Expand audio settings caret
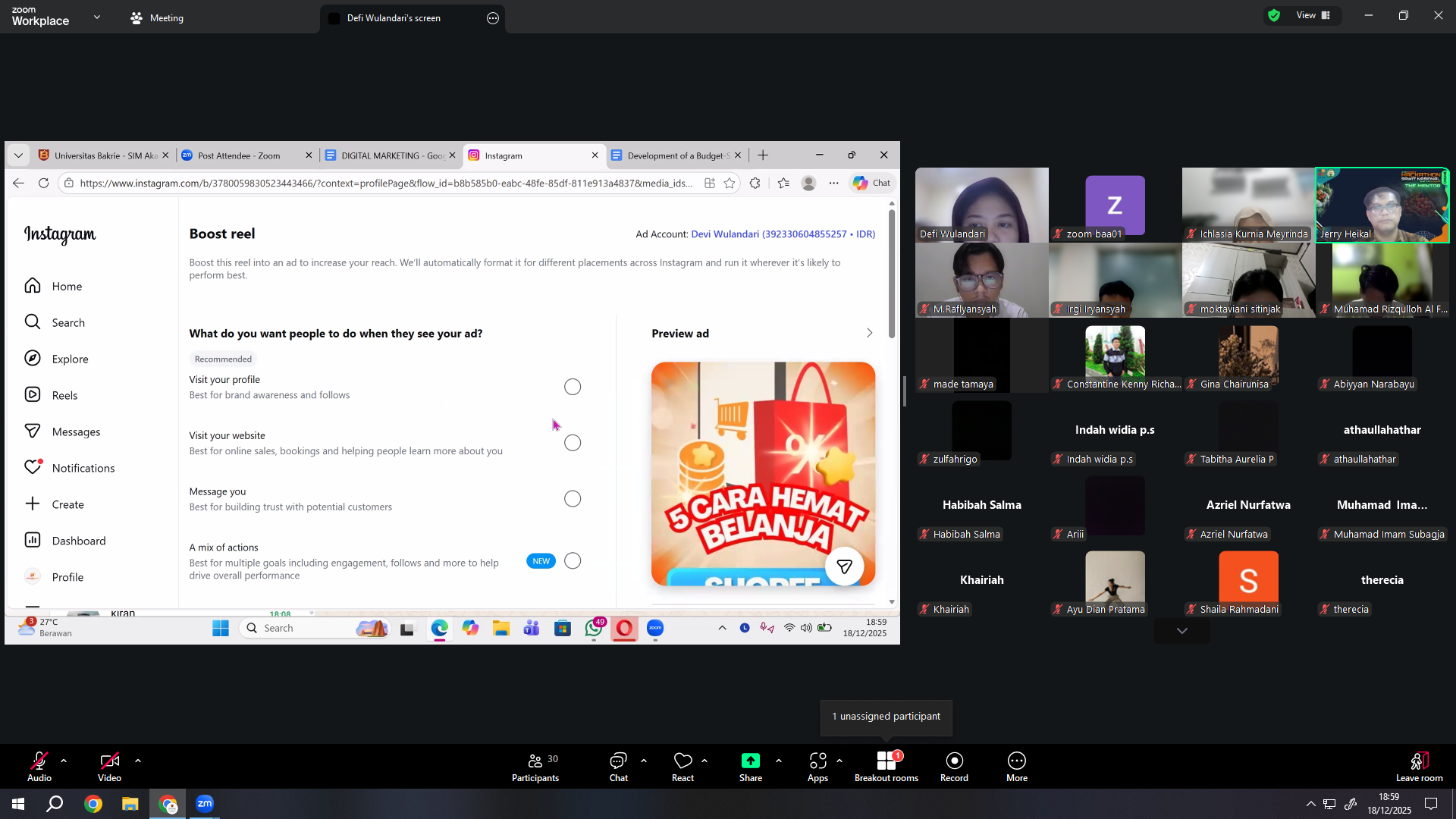Viewport: 1456px width, 819px height. tap(64, 761)
